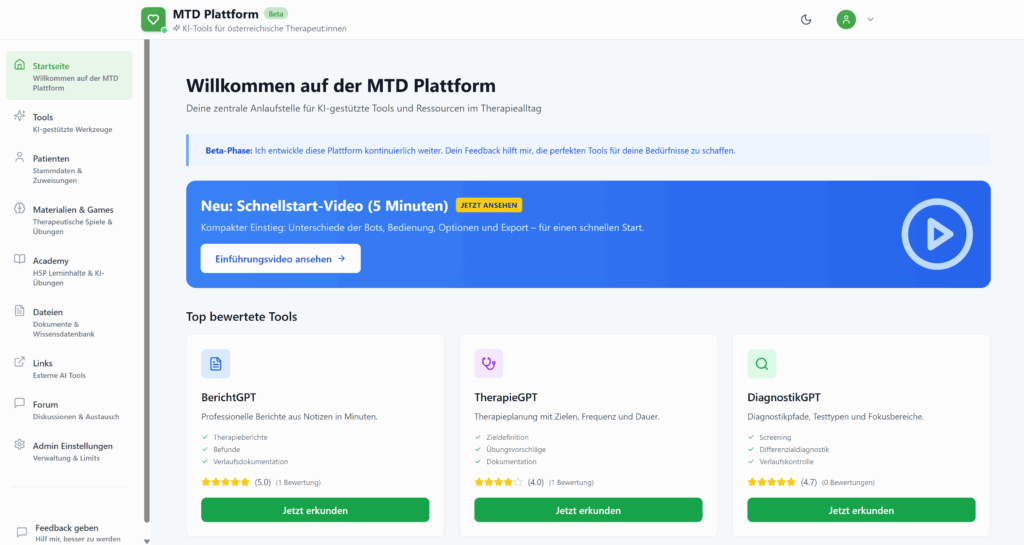This screenshot has width=1024, height=545.
Task: Open Tools in the sidebar
Action: pos(43,117)
